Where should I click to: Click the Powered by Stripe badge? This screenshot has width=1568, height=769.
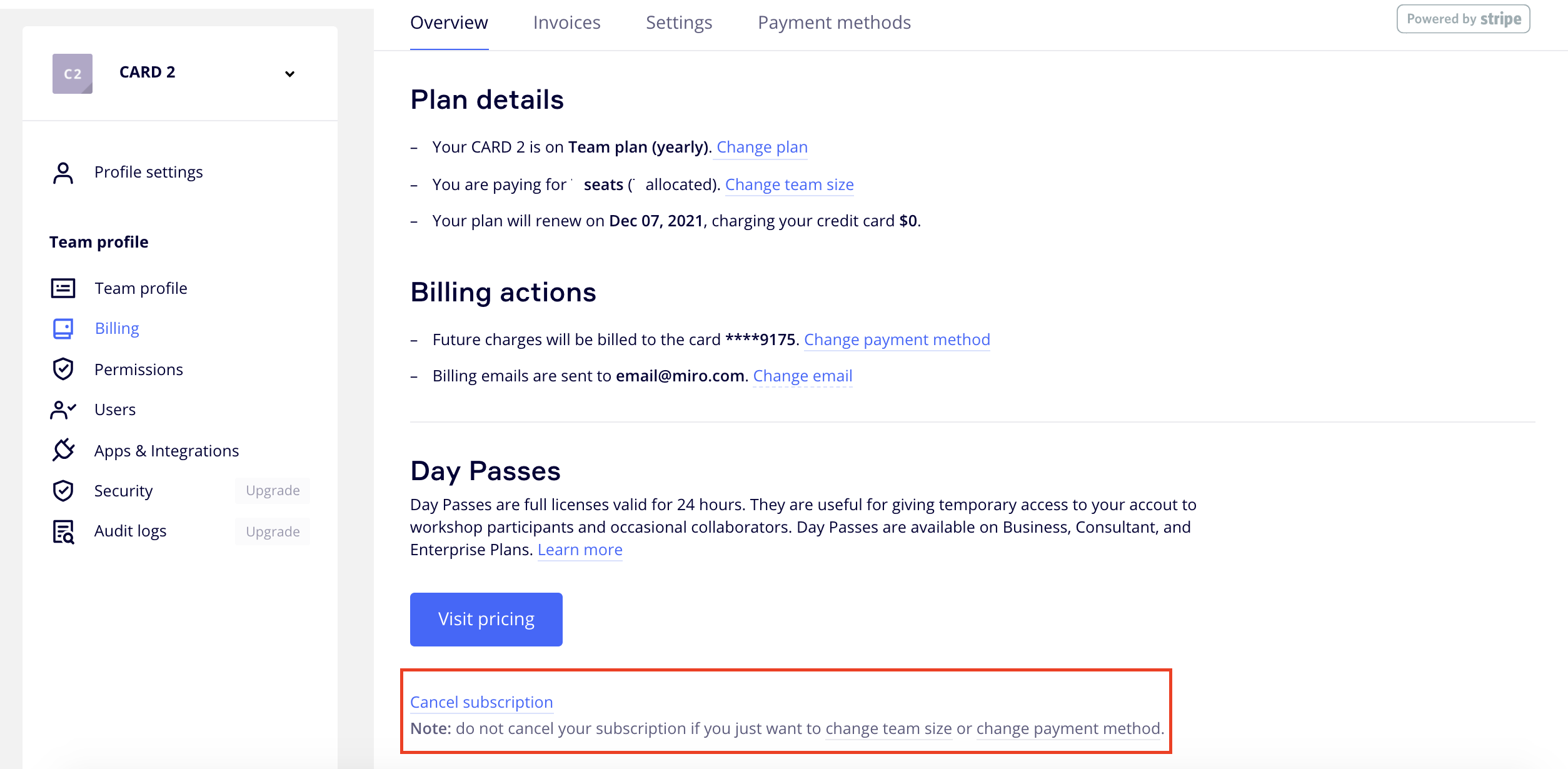tap(1463, 19)
